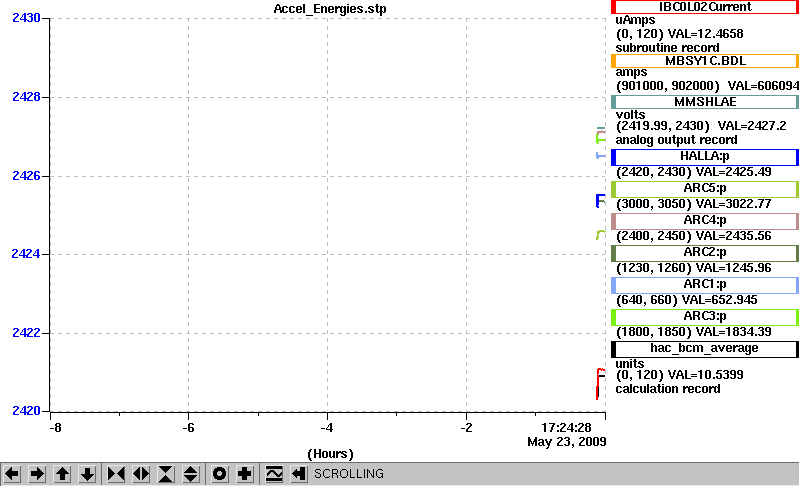Click the red IBC0L02Current trace on graph
This screenshot has height=486, width=799.
(x=598, y=382)
